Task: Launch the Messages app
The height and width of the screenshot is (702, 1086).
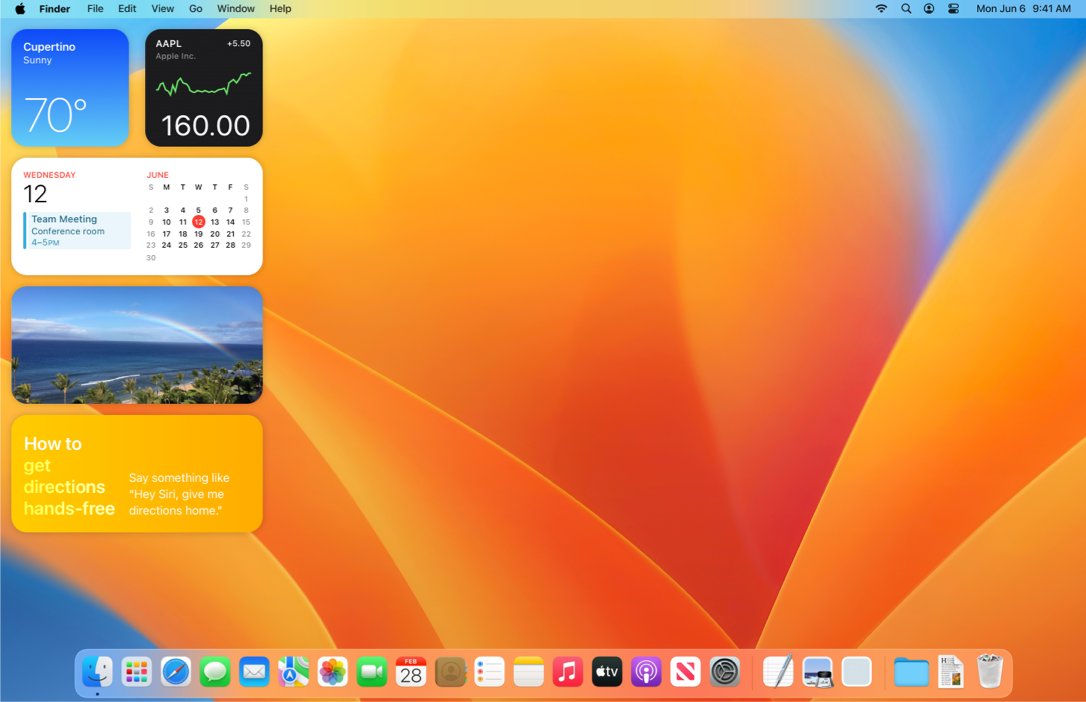Action: pos(215,672)
